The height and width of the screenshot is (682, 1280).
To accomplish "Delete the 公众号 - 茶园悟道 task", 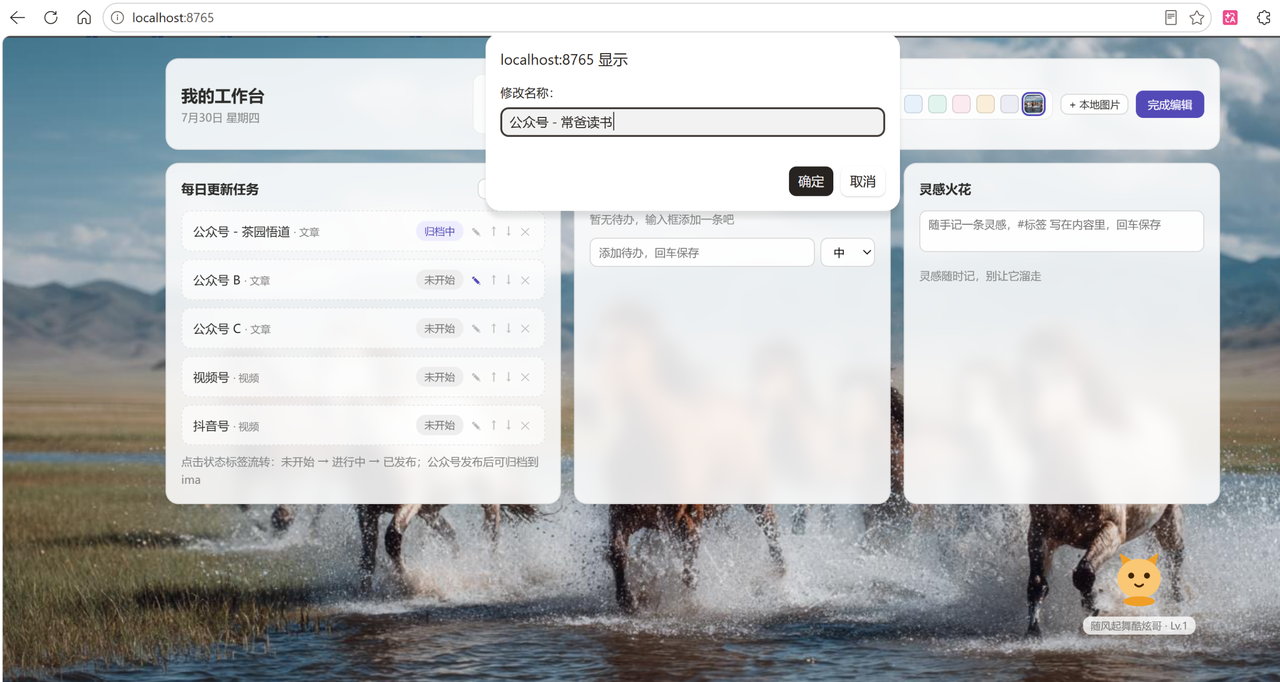I will (525, 231).
